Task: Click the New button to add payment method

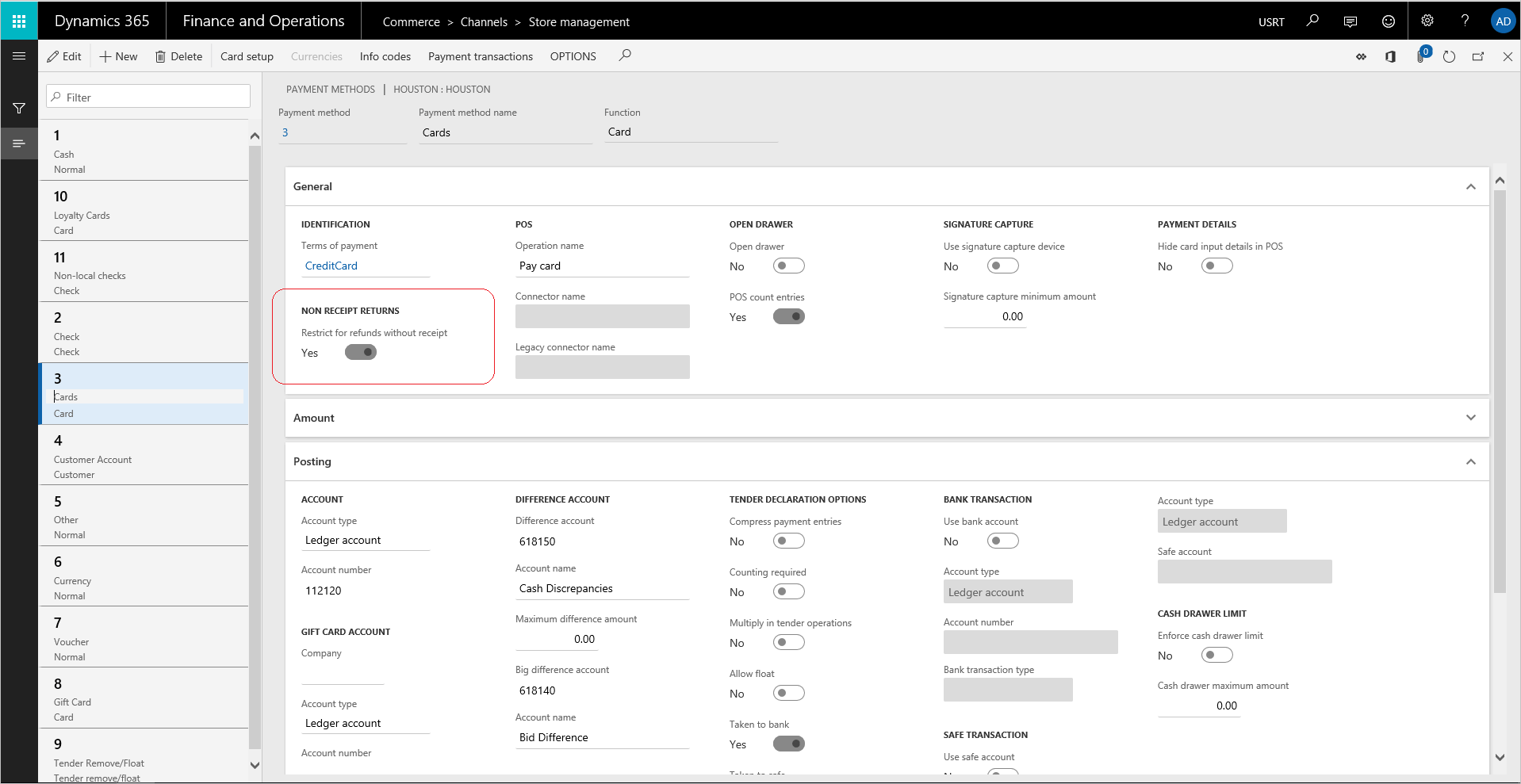Action: 118,56
